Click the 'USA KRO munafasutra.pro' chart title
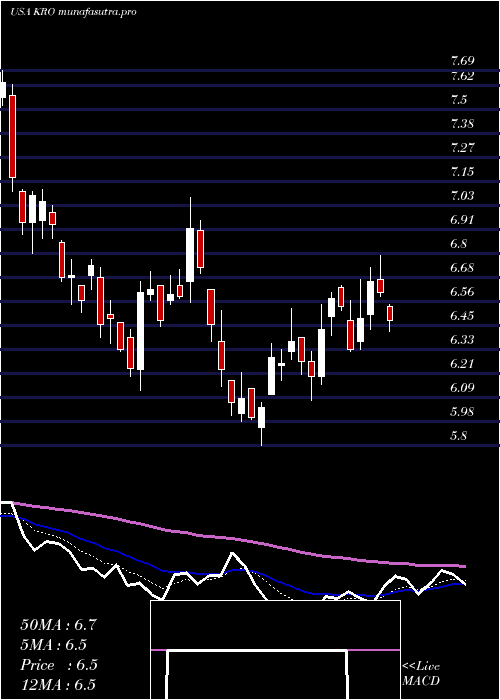The width and height of the screenshot is (500, 700). tap(73, 12)
